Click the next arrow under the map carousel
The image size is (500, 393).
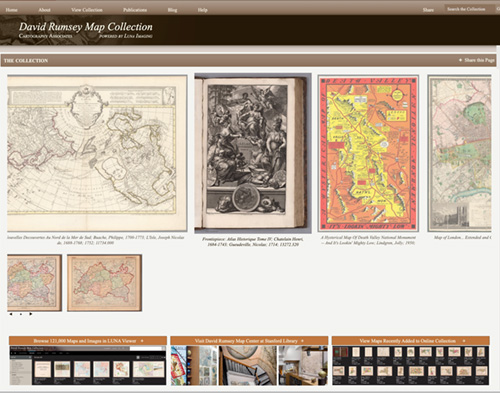(31, 314)
